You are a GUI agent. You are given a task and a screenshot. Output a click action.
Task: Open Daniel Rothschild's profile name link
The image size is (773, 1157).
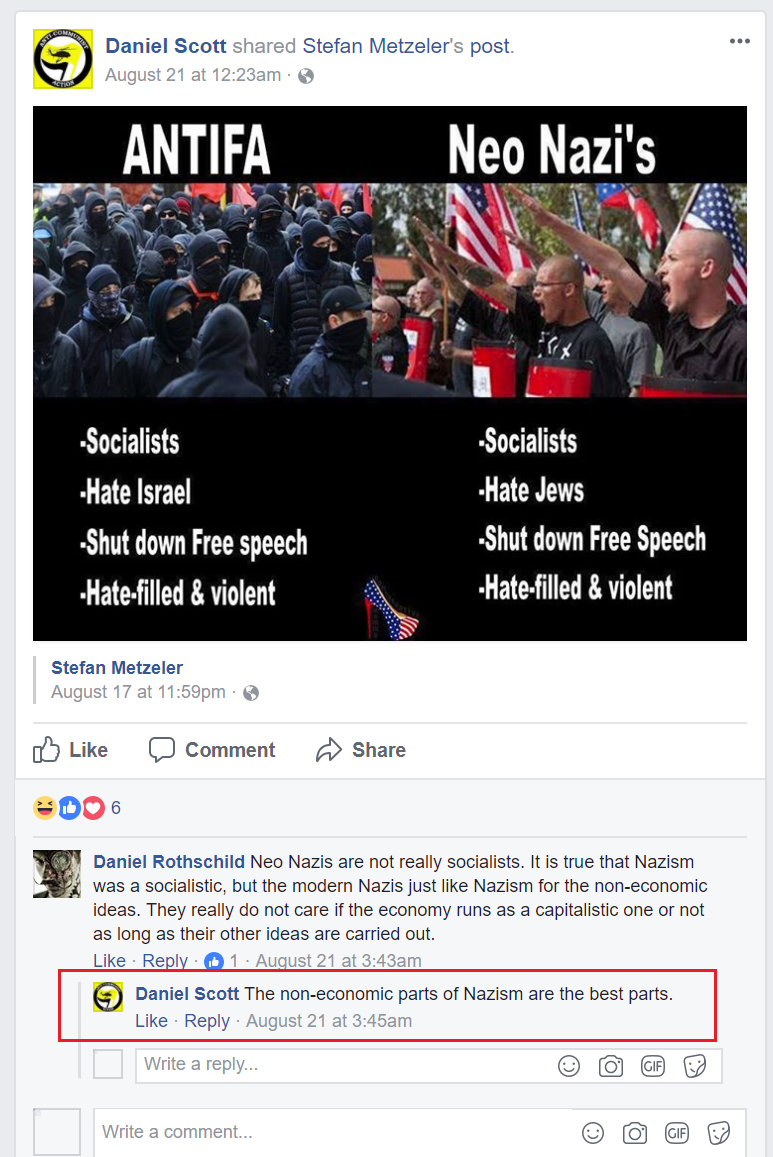click(x=169, y=862)
